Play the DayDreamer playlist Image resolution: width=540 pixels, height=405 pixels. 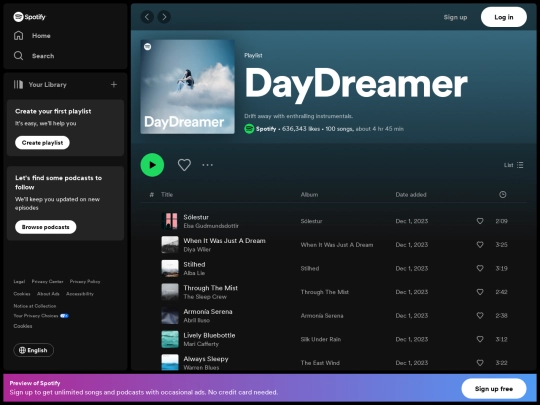click(x=152, y=165)
